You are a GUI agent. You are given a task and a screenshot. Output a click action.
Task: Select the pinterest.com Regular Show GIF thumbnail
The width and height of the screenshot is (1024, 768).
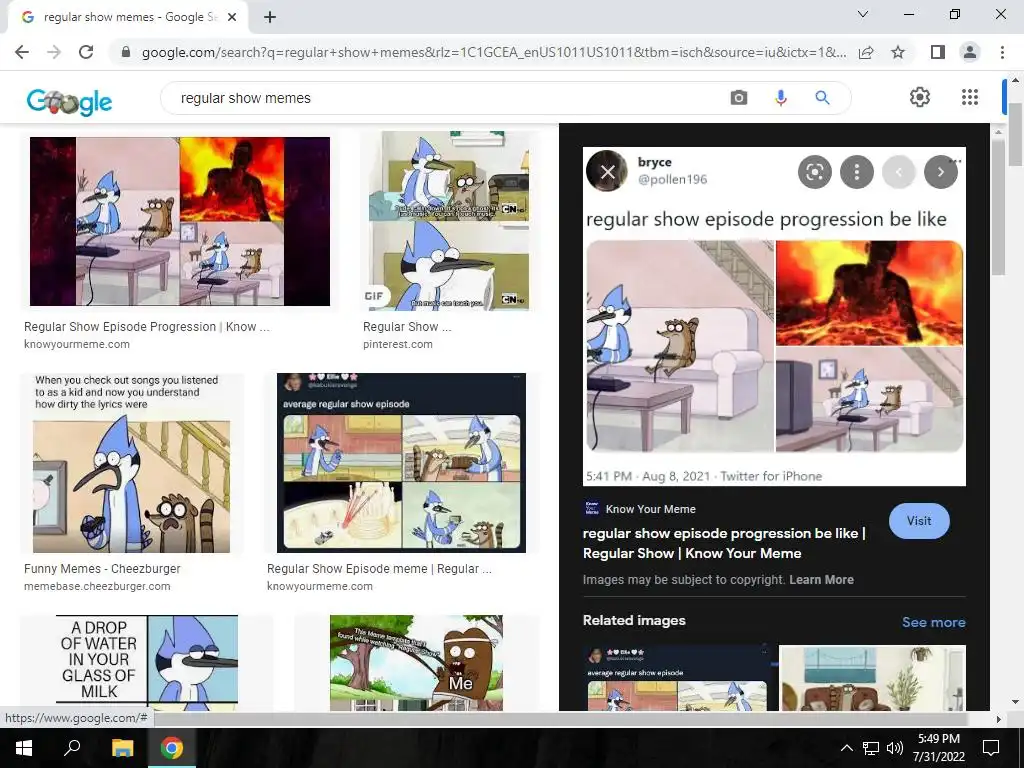coord(449,221)
